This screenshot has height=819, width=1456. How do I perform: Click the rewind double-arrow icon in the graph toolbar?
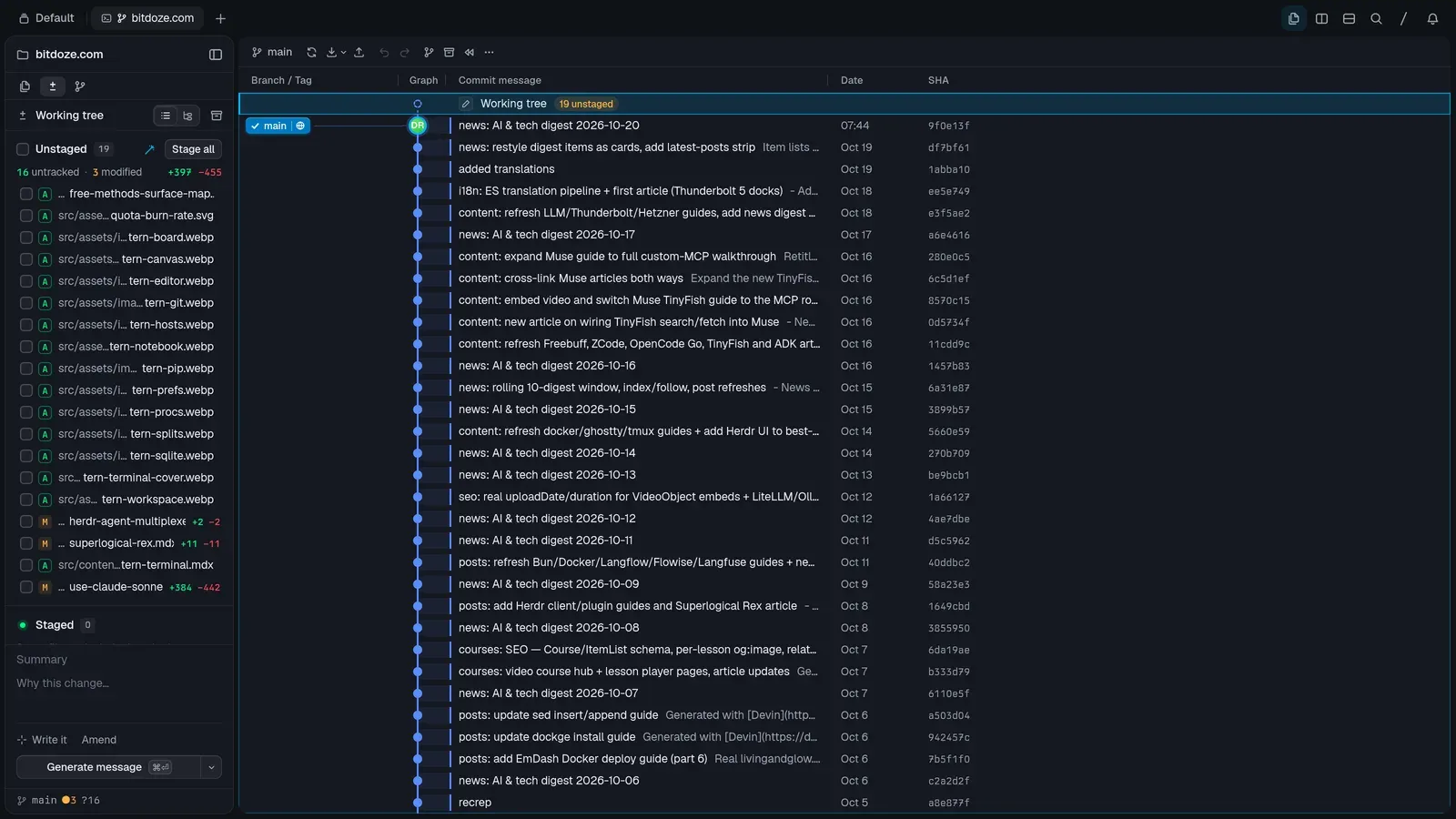pyautogui.click(x=470, y=53)
